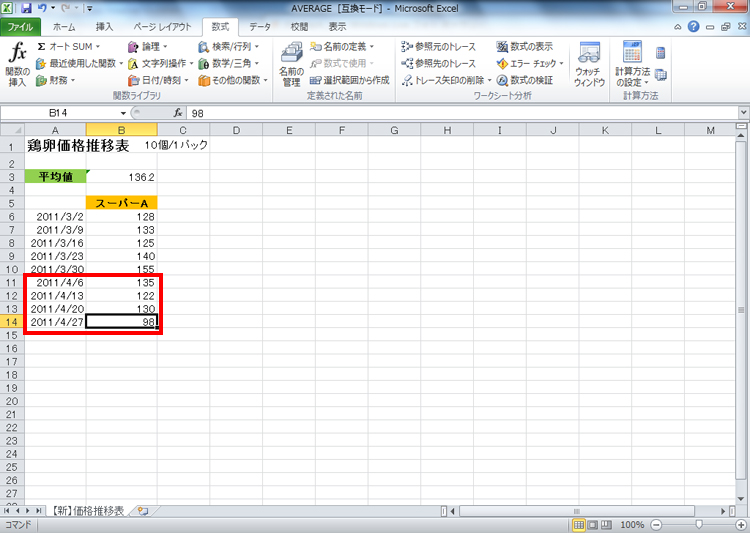The width and height of the screenshot is (750, 533).
Task: Click the Excel Help question mark icon
Action: click(693, 26)
